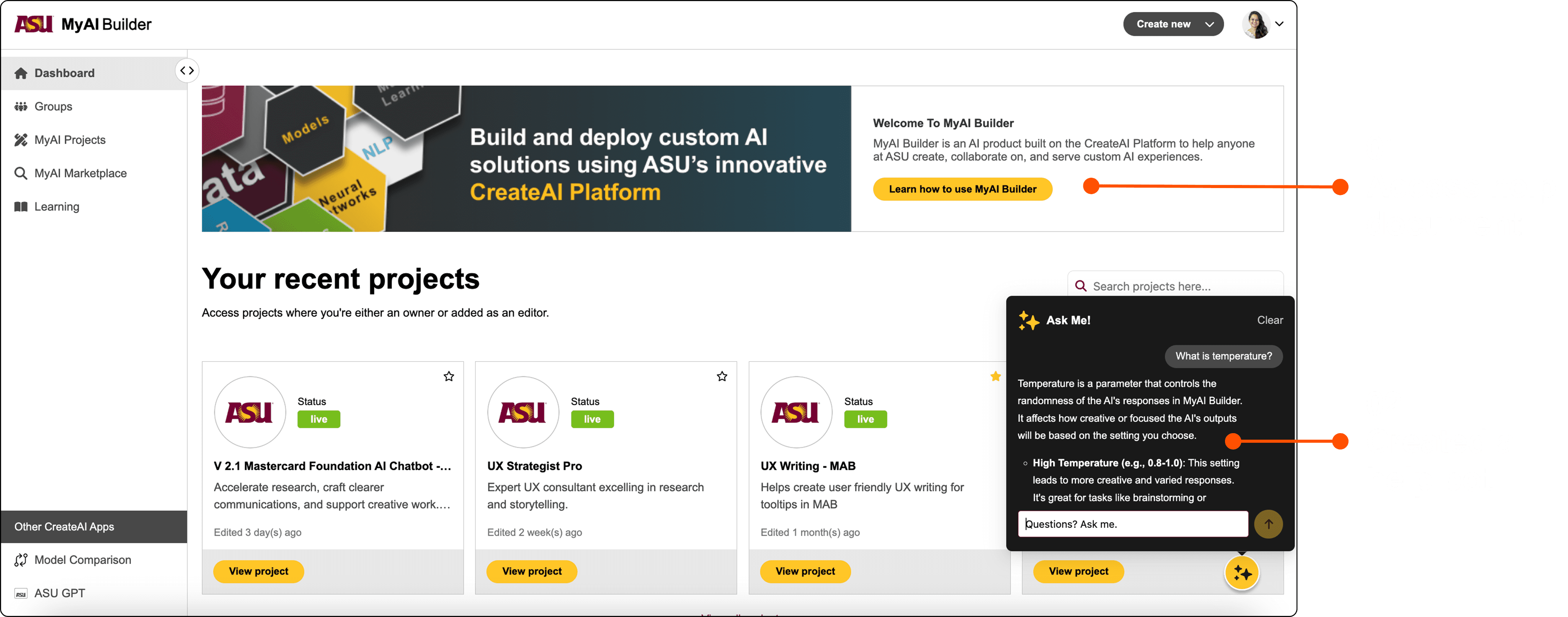Click ASU logo on Mastercard Foundation card
Screen dimensions: 1568x617
point(250,412)
